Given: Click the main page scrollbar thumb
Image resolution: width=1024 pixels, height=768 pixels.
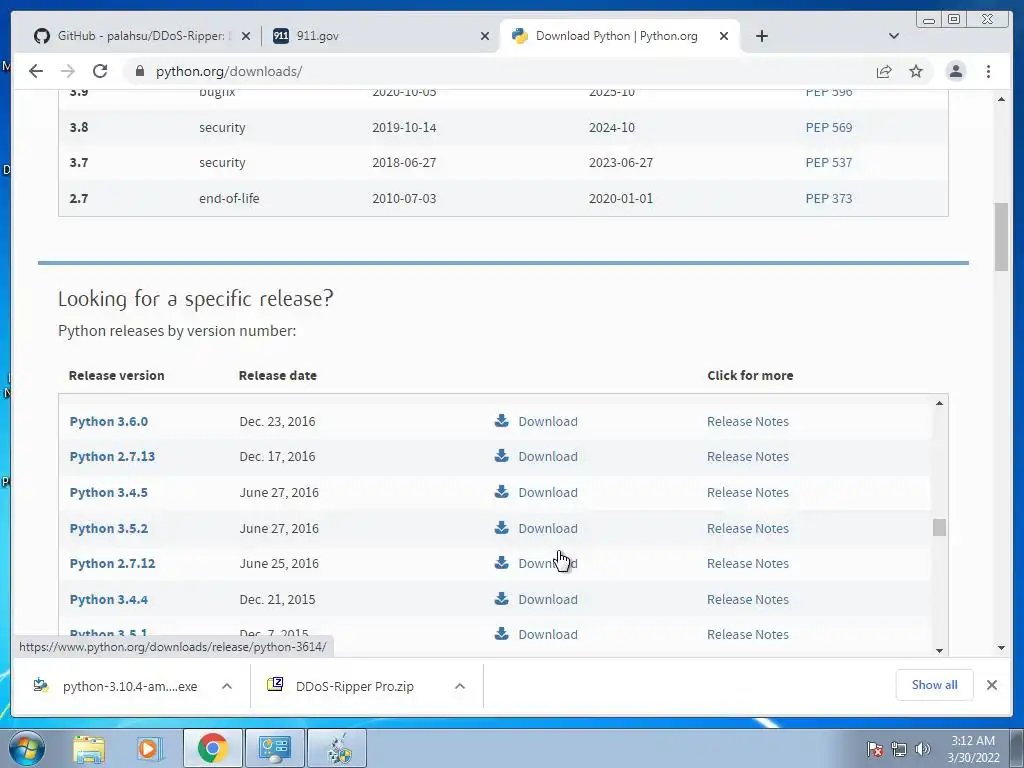Looking at the screenshot, I should pos(1001,236).
